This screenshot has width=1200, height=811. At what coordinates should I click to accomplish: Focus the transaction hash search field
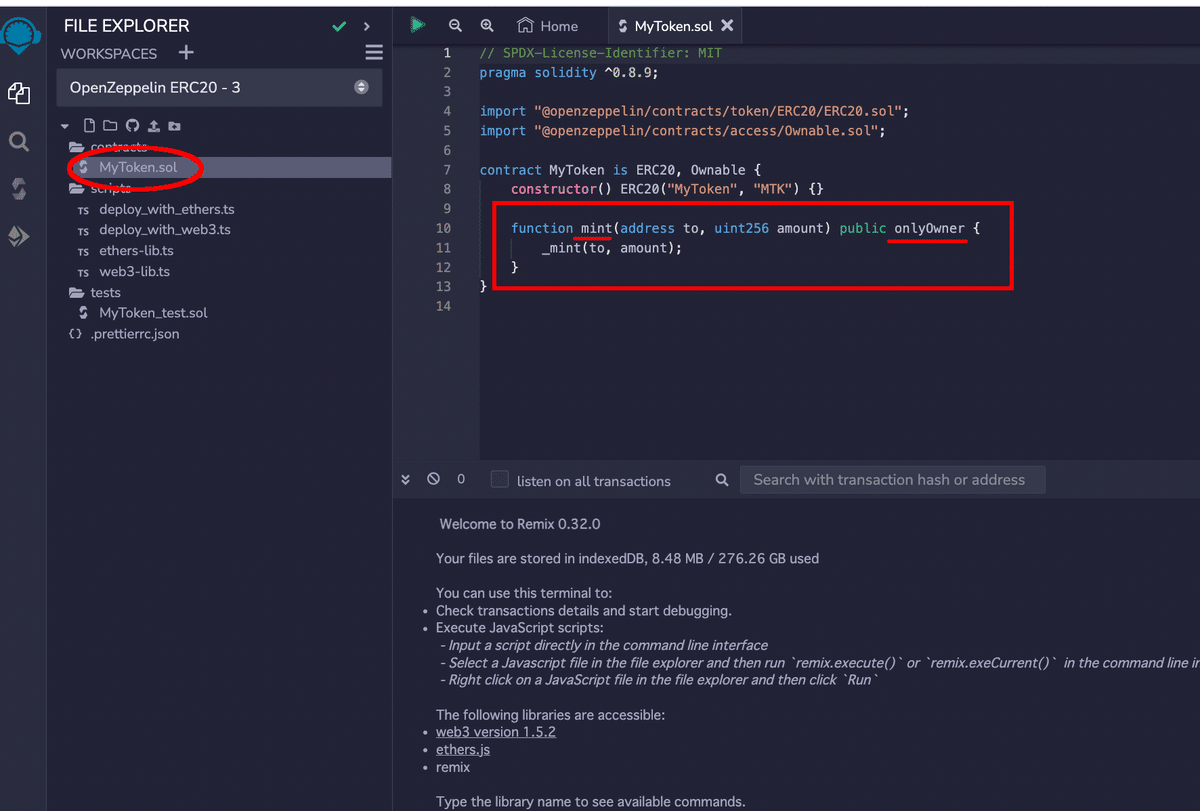[x=892, y=480]
